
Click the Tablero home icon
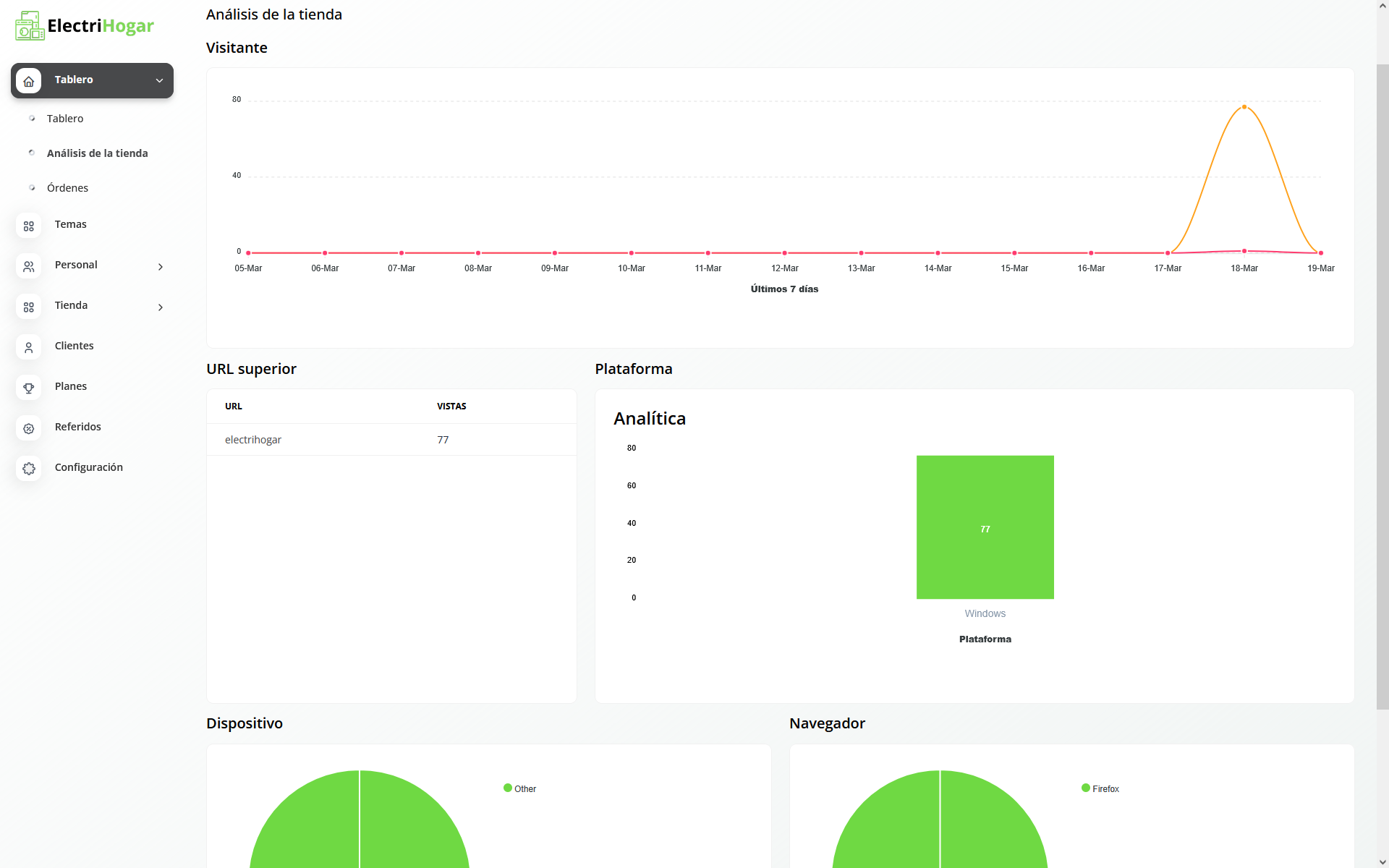29,81
